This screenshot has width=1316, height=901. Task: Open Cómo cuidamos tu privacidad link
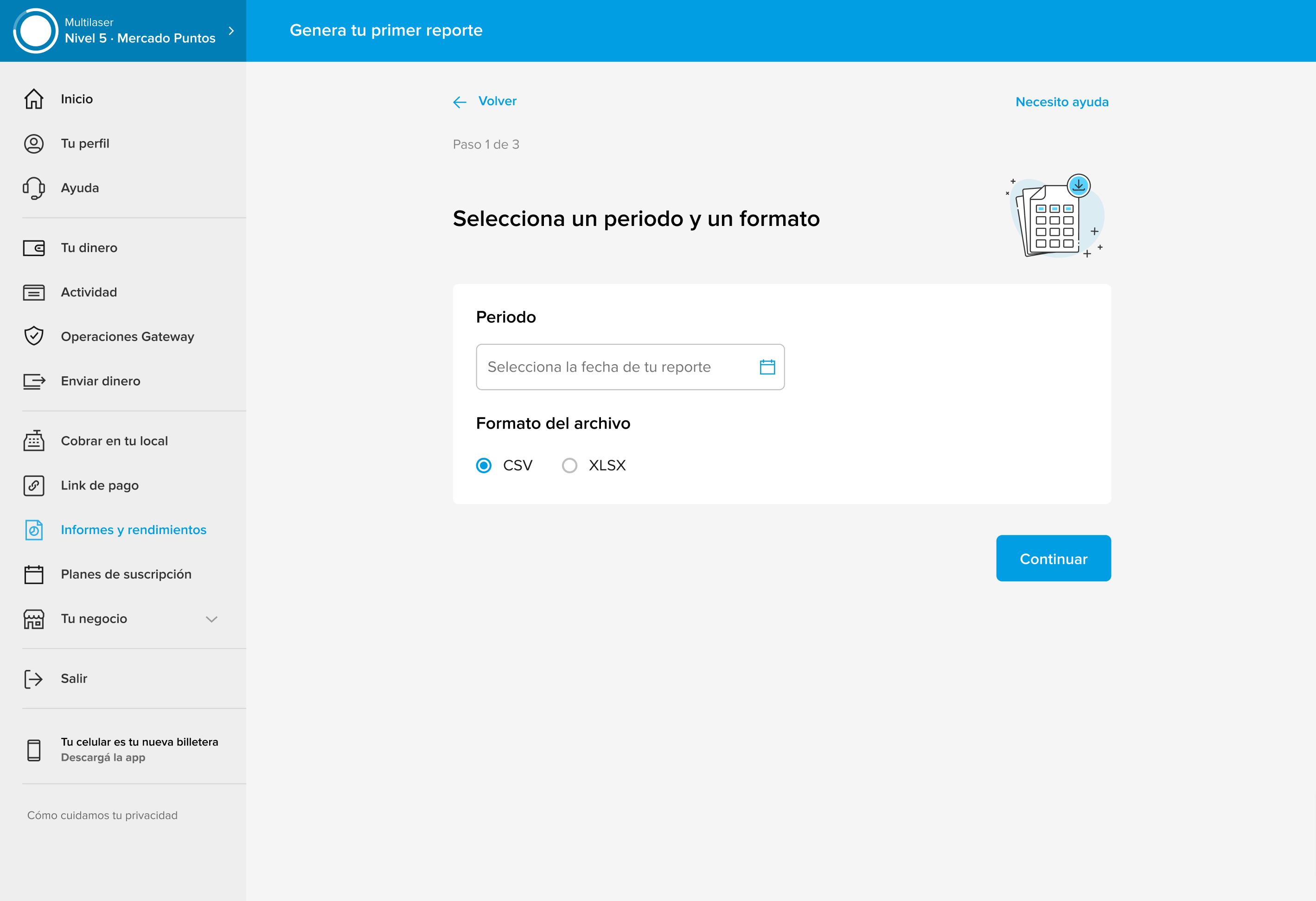[102, 816]
